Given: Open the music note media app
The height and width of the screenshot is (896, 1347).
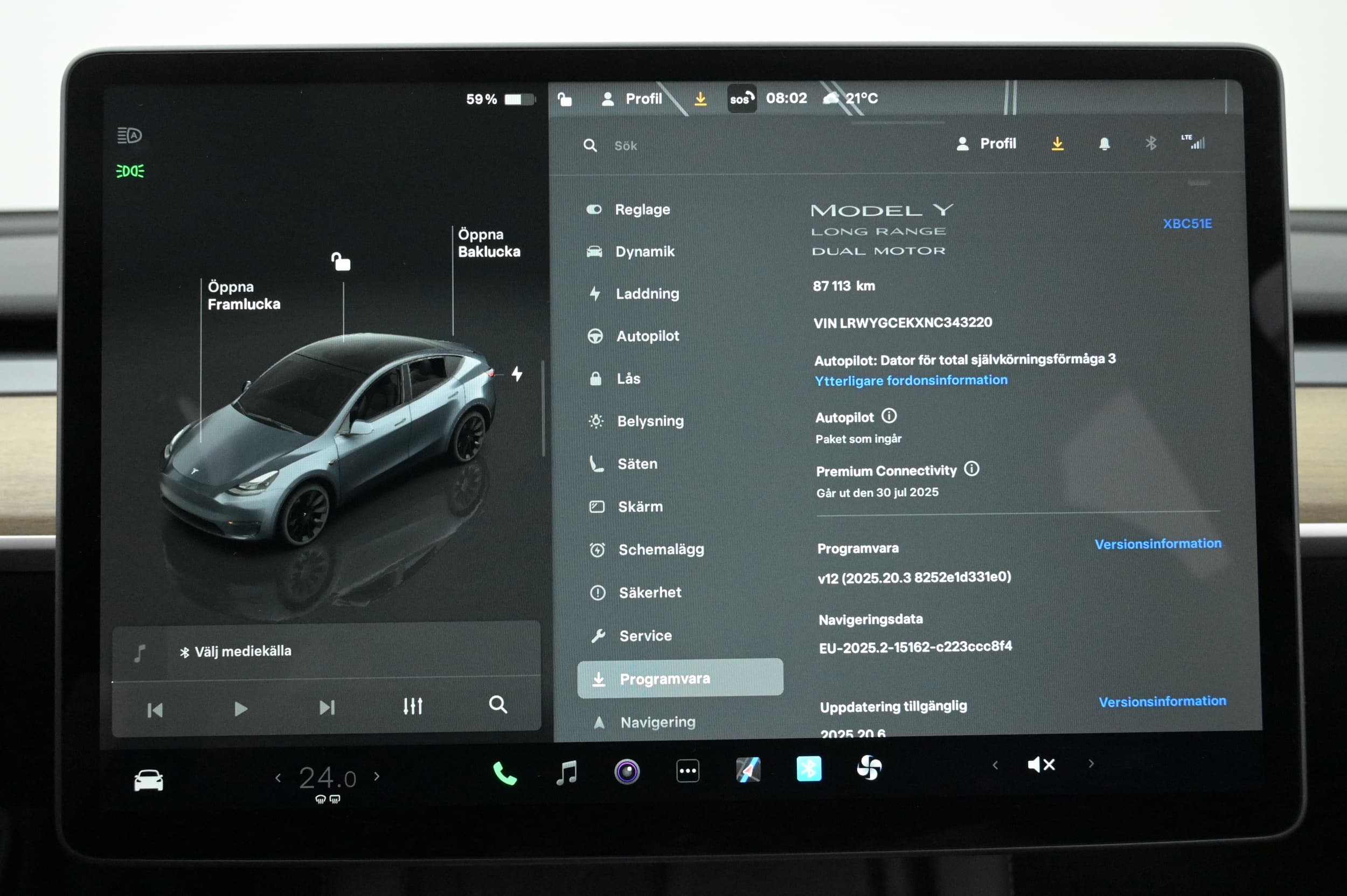Looking at the screenshot, I should 566,773.
